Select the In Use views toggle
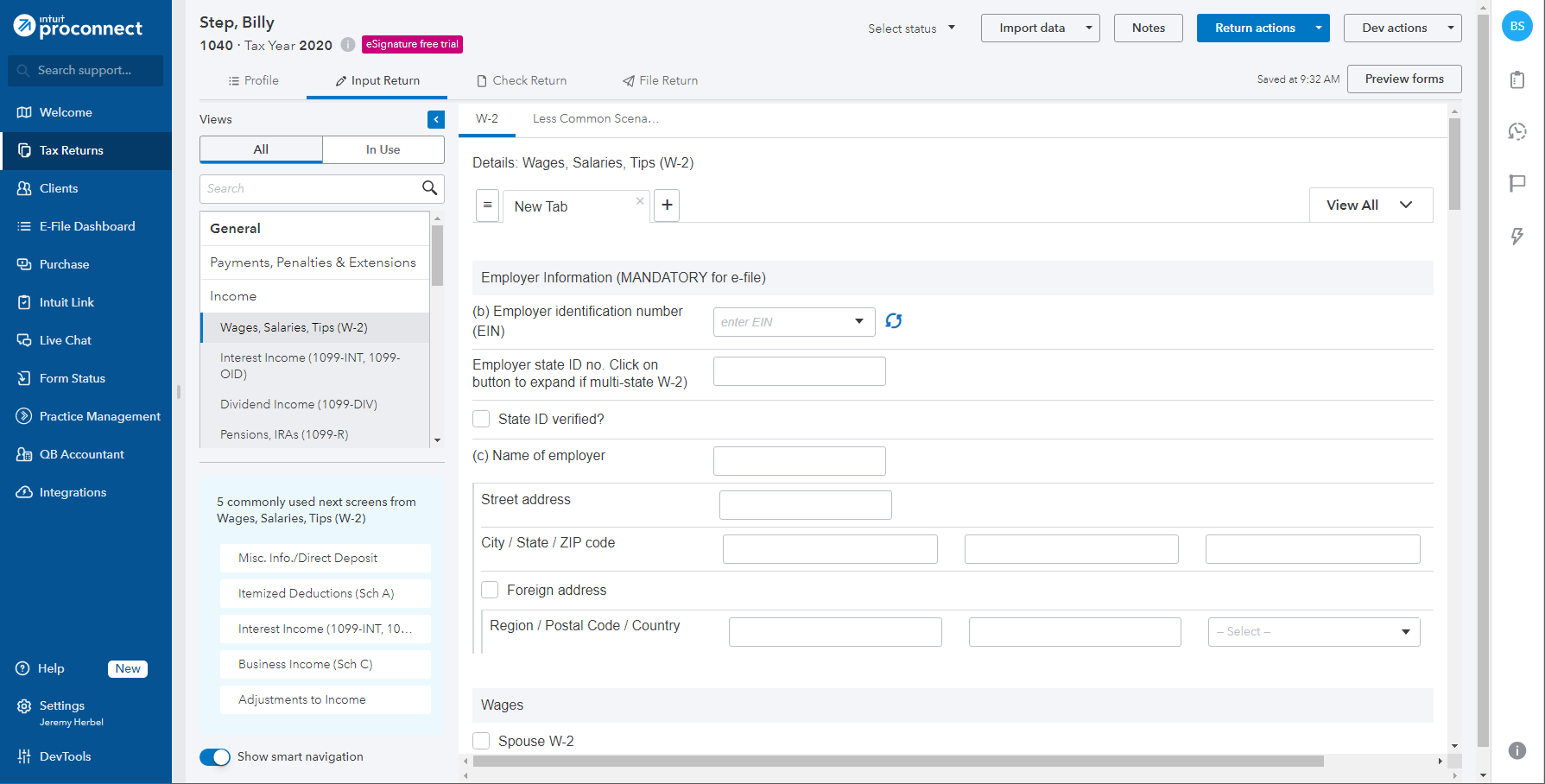Image resolution: width=1545 pixels, height=784 pixels. [x=383, y=149]
